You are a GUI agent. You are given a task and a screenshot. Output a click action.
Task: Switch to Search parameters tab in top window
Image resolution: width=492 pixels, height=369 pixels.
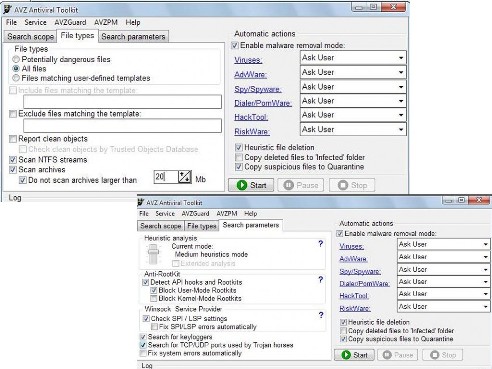coord(133,36)
